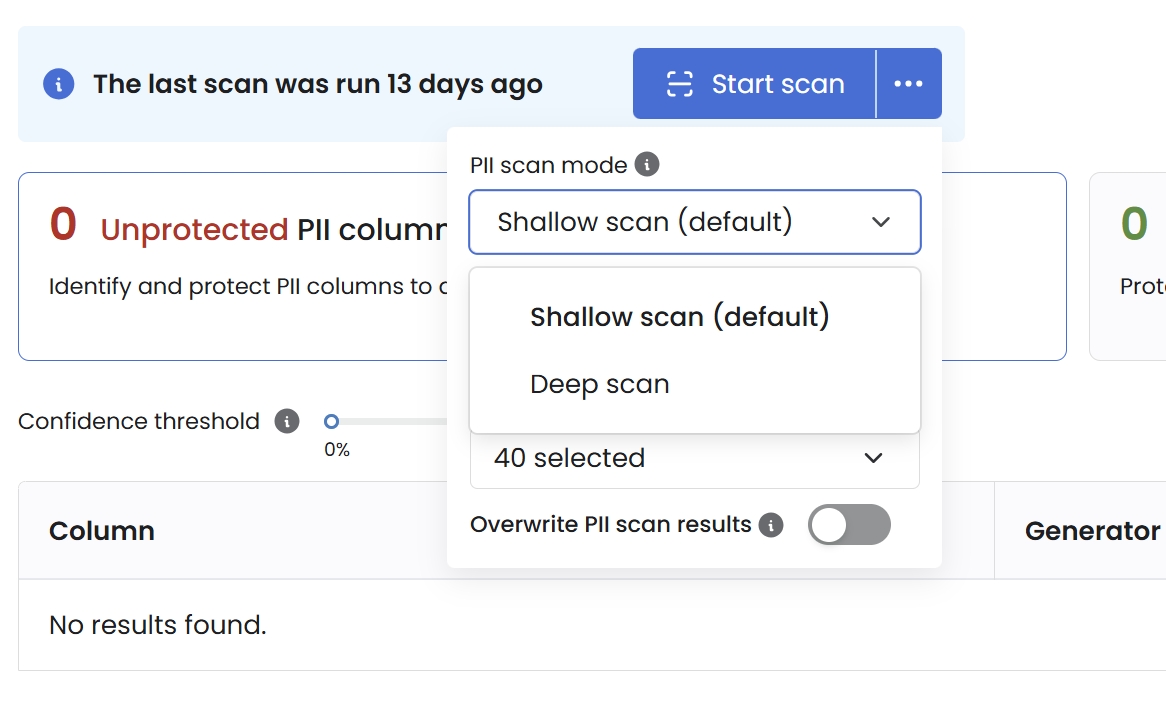Click chevron arrow in 40 selected field
The height and width of the screenshot is (718, 1166).
(873, 458)
